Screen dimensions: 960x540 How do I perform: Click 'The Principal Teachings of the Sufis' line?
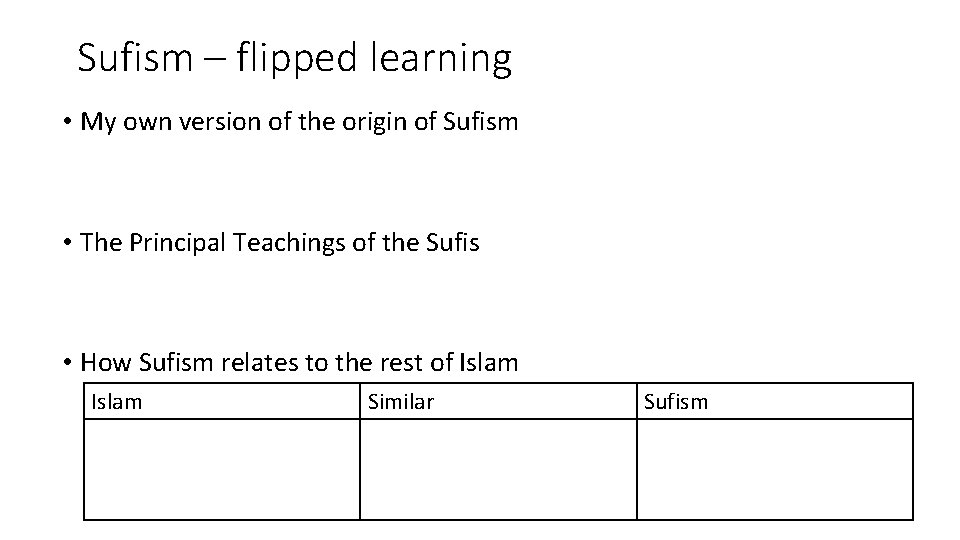point(280,243)
